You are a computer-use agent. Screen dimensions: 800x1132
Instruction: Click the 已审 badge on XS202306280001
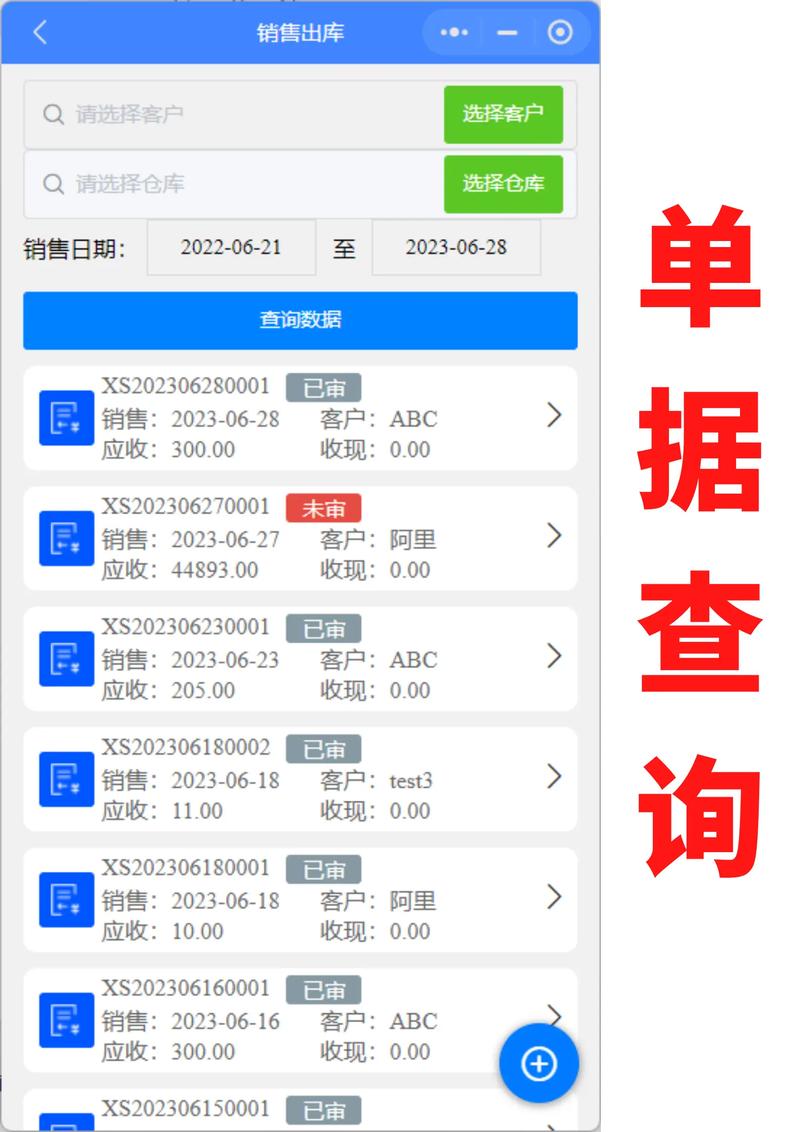[x=323, y=388]
